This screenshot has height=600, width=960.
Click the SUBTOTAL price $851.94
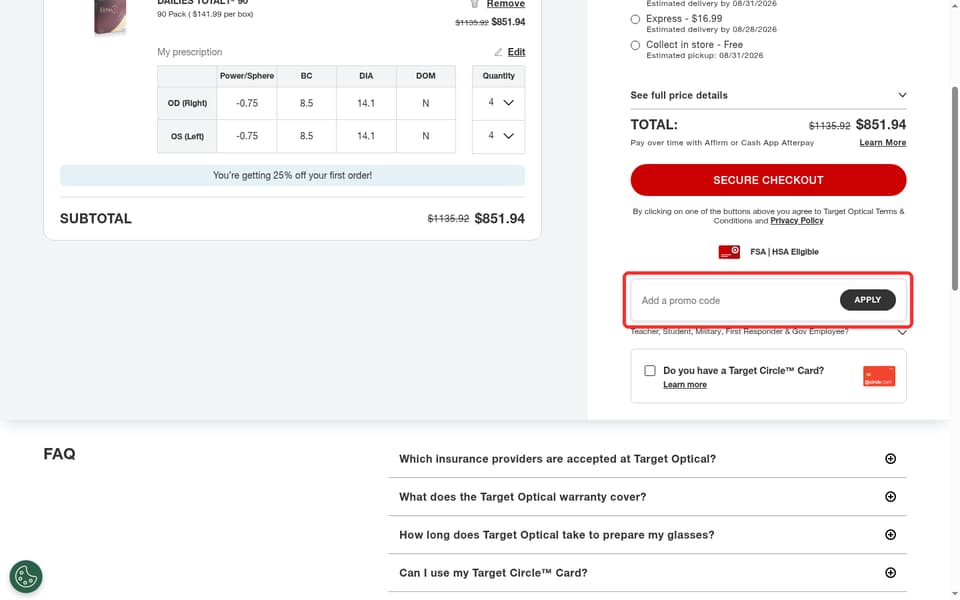[500, 219]
